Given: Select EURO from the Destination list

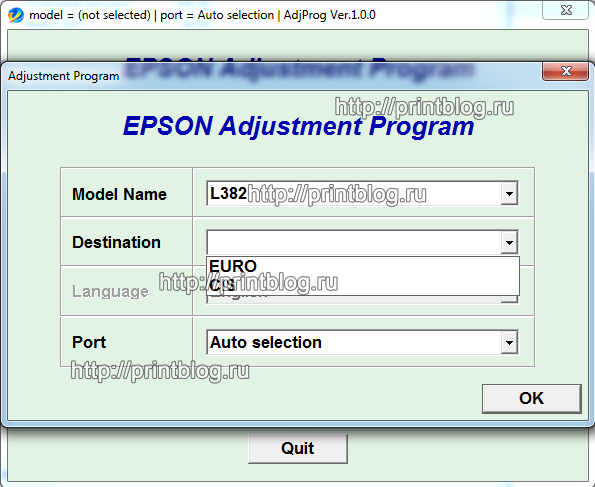Looking at the screenshot, I should point(363,266).
